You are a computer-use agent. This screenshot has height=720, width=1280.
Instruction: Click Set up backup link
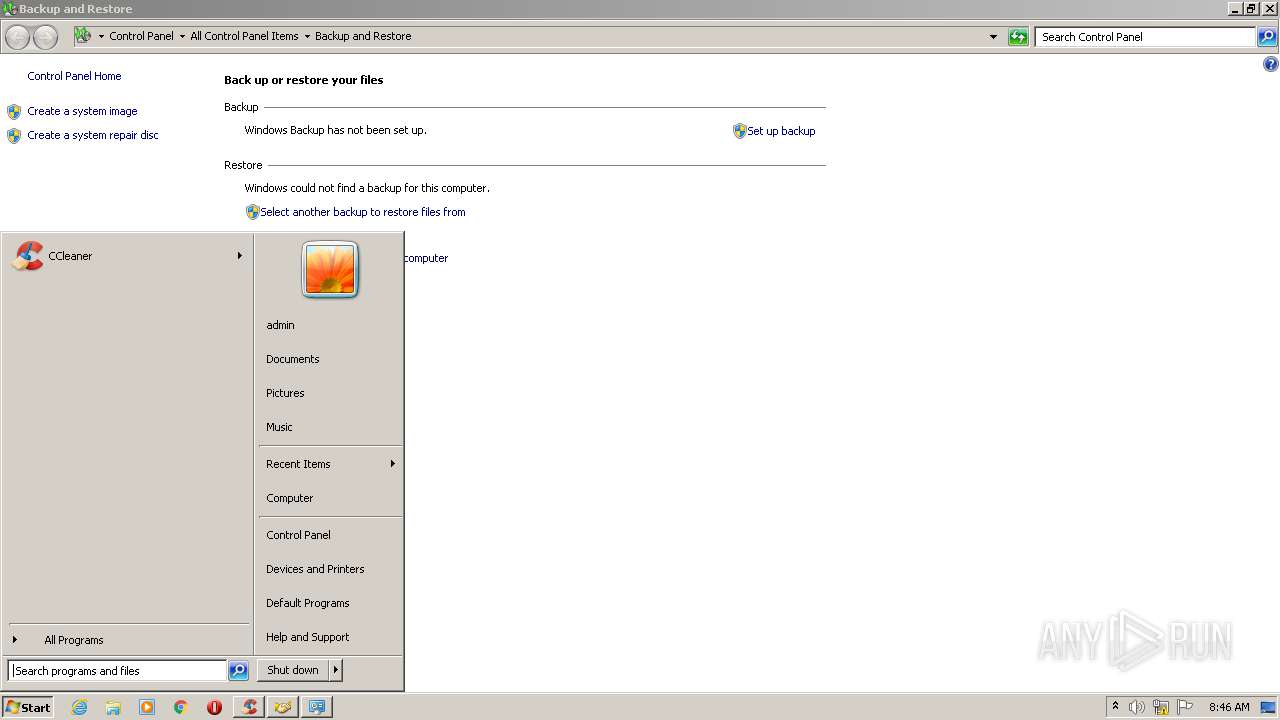coord(781,131)
